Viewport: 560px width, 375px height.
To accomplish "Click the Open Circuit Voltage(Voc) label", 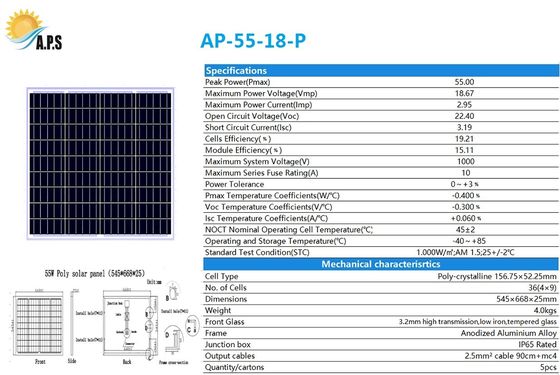I will tap(252, 116).
